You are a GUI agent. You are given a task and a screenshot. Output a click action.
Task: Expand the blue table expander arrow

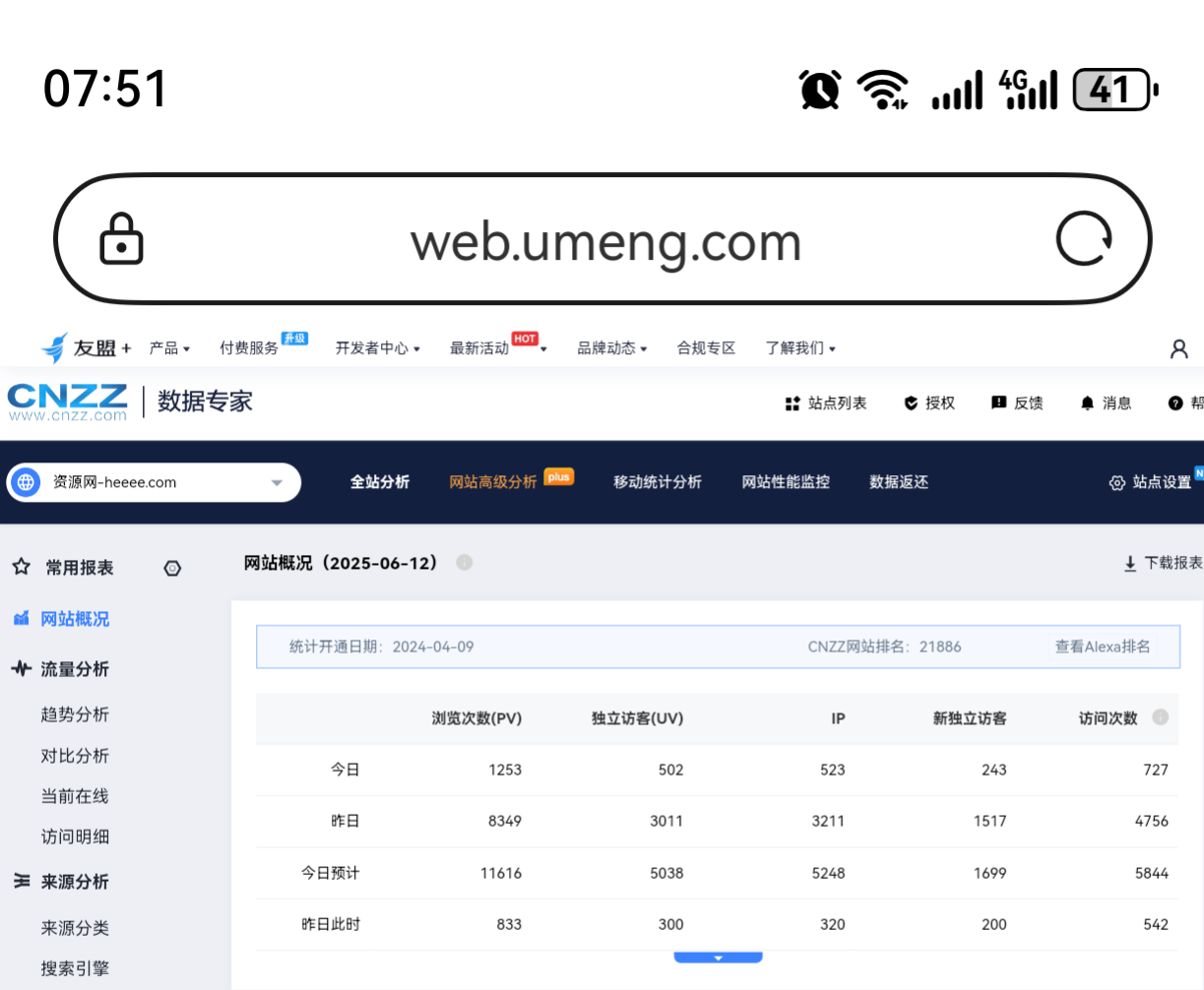(718, 958)
